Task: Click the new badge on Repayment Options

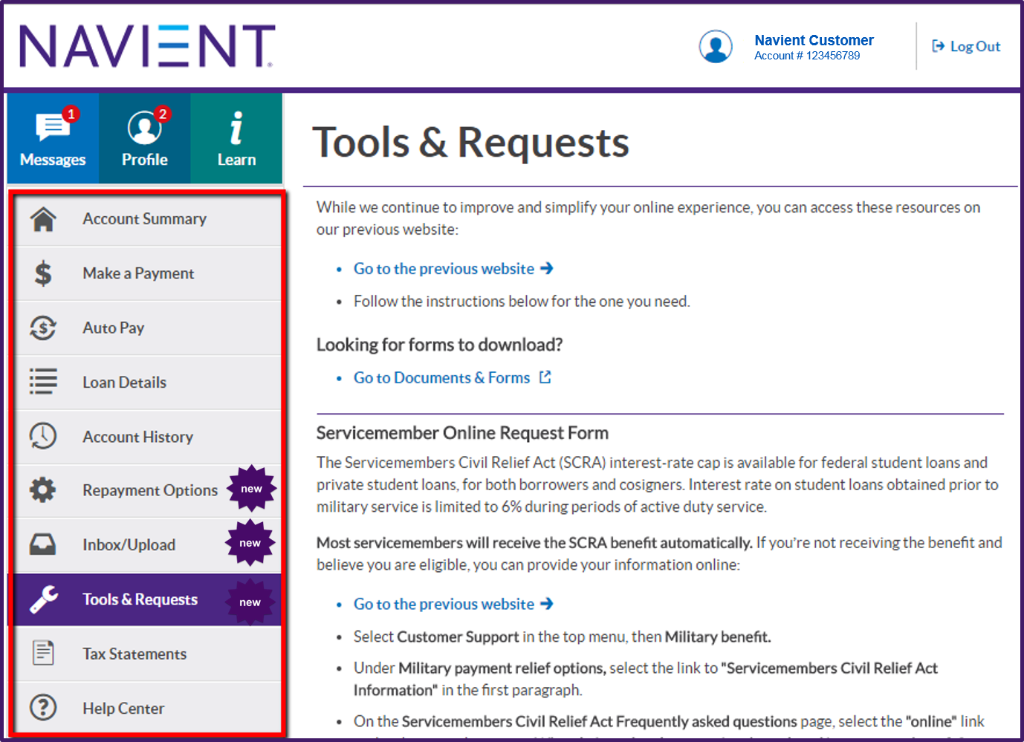Action: tap(251, 489)
